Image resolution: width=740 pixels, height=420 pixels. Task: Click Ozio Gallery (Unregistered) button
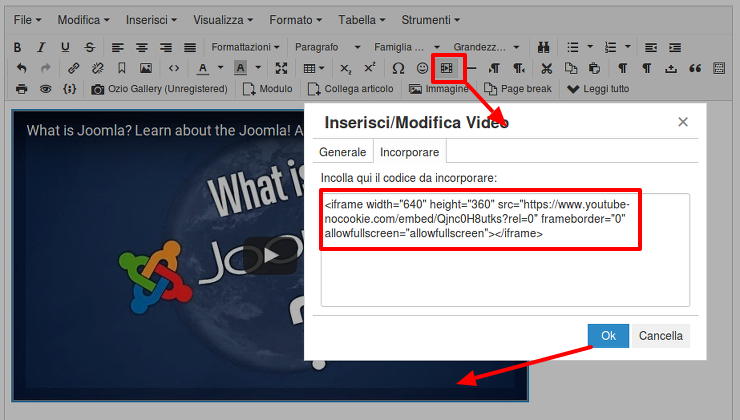[x=159, y=89]
